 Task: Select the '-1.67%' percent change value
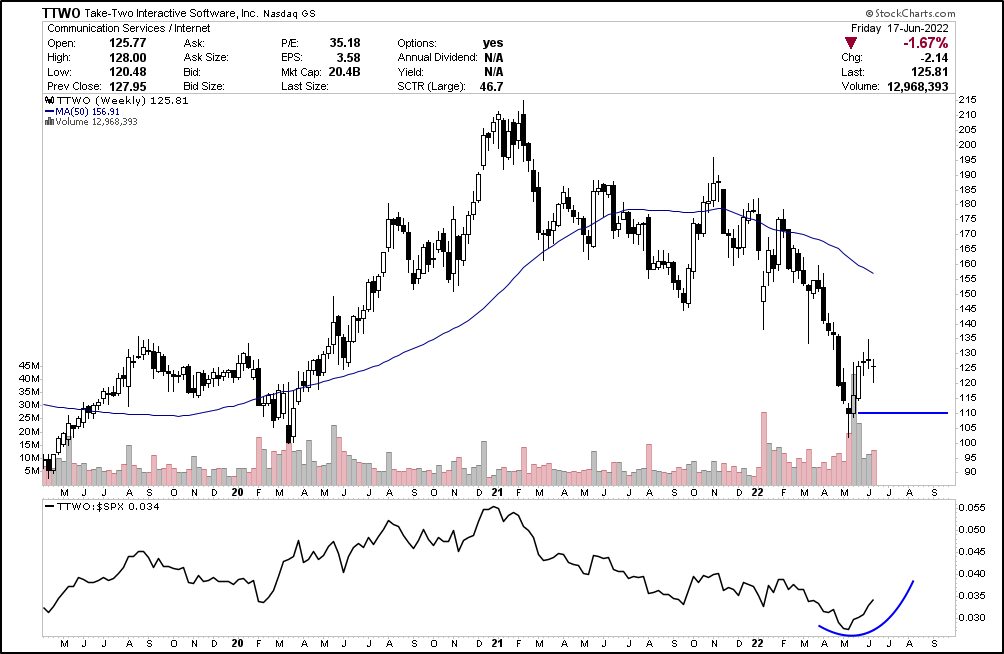pyautogui.click(x=925, y=43)
